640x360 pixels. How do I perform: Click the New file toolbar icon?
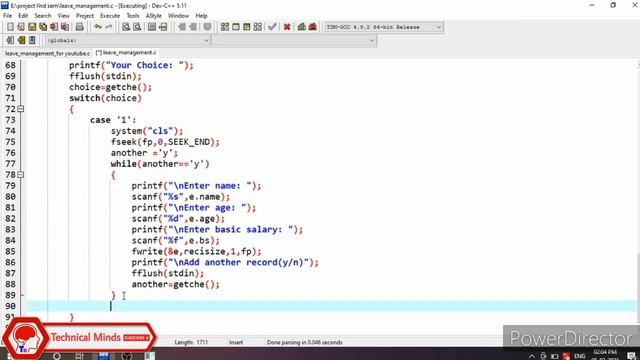10,27
